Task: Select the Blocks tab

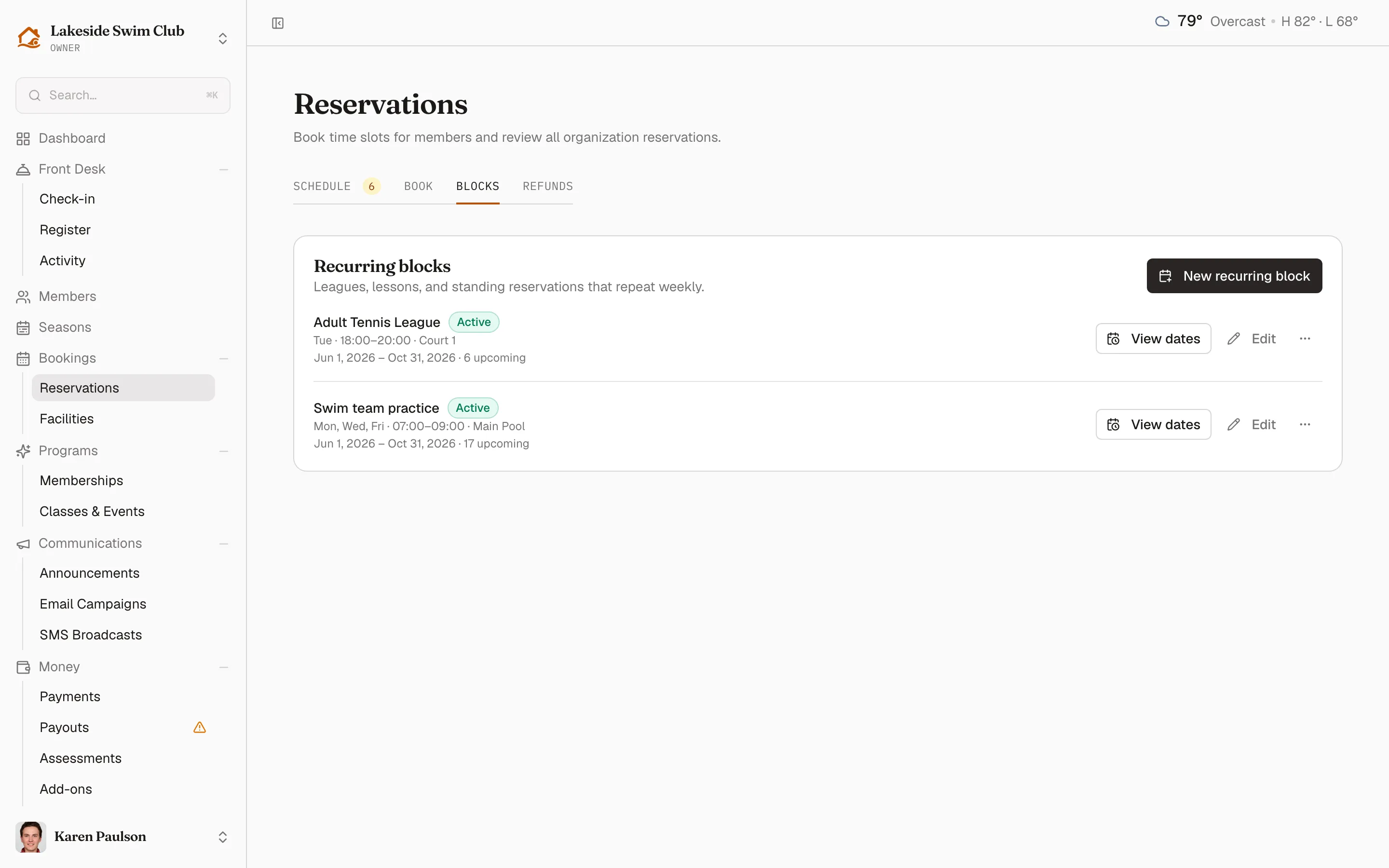Action: click(477, 187)
